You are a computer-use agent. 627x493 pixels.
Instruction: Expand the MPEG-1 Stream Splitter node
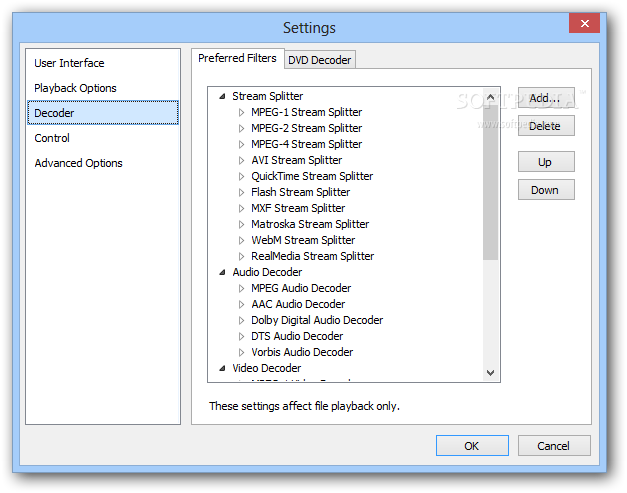pos(241,112)
